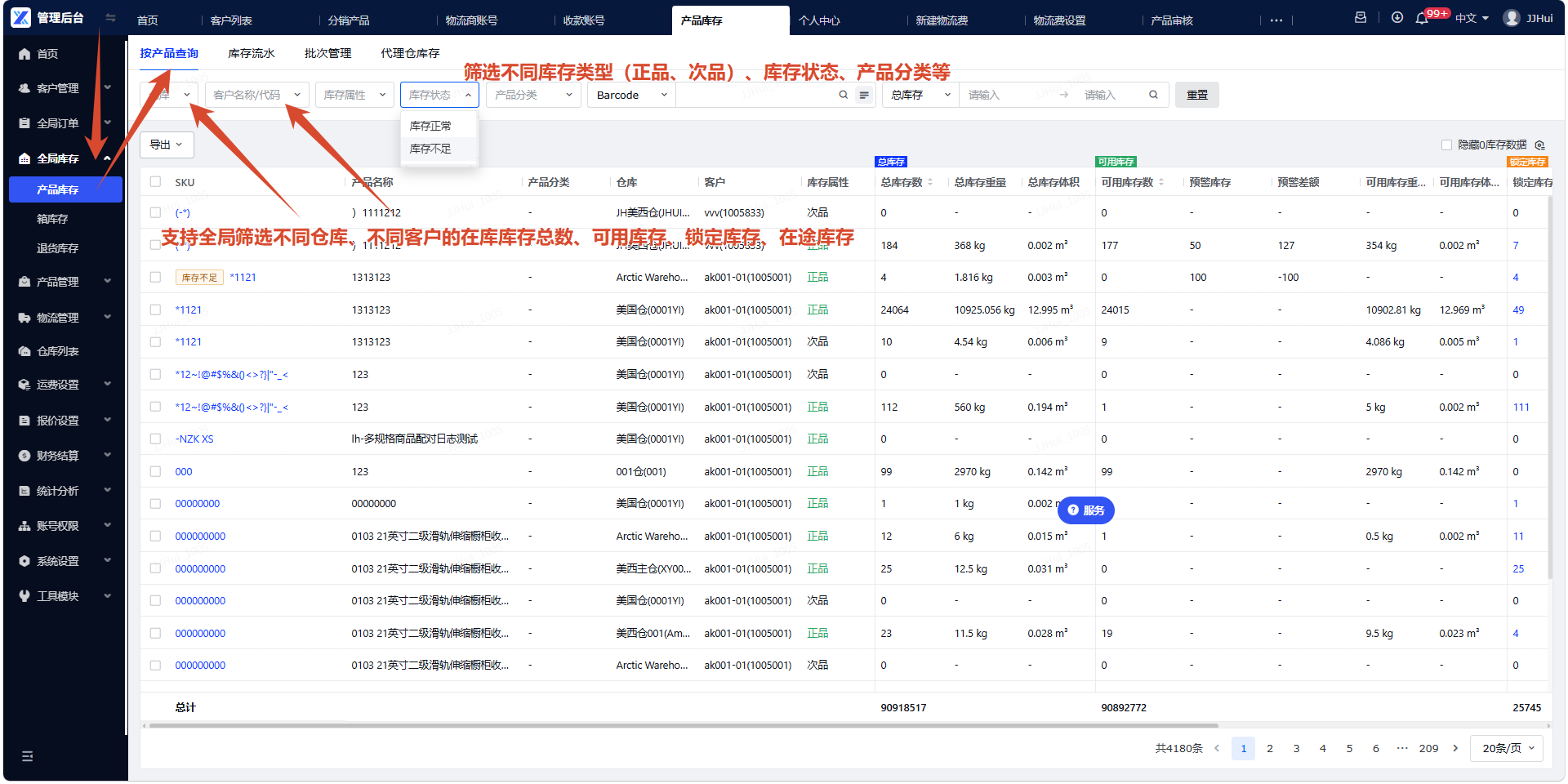Screen dimensions: 1568x784
Task: Open the 产品分类 dropdown filter
Action: pos(534,95)
